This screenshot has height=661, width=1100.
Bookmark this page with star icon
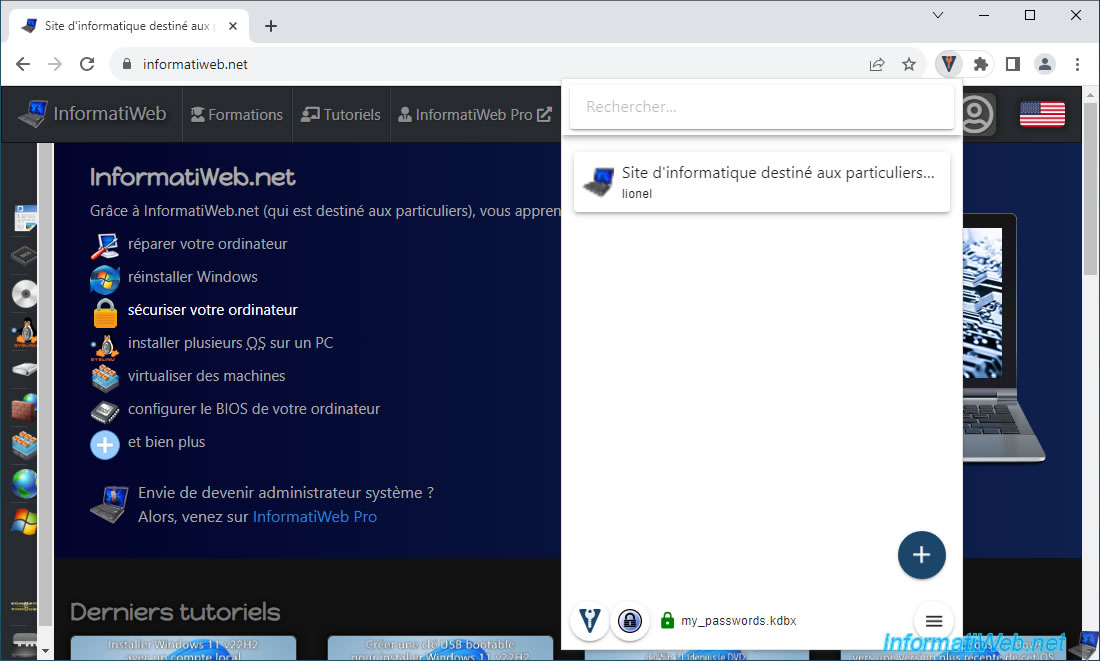pos(909,64)
